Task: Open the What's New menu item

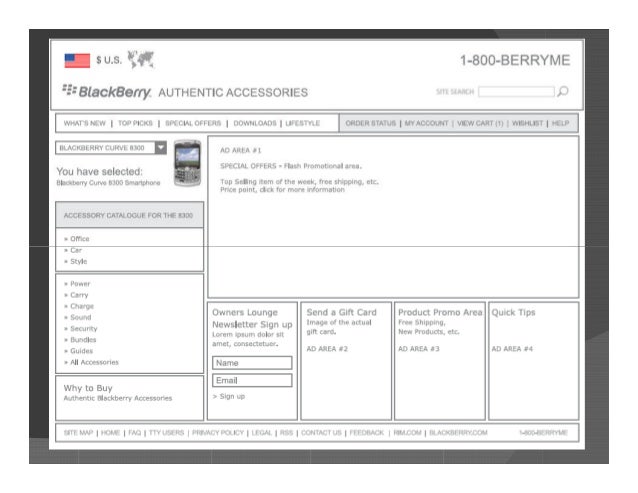Action: click(x=85, y=123)
